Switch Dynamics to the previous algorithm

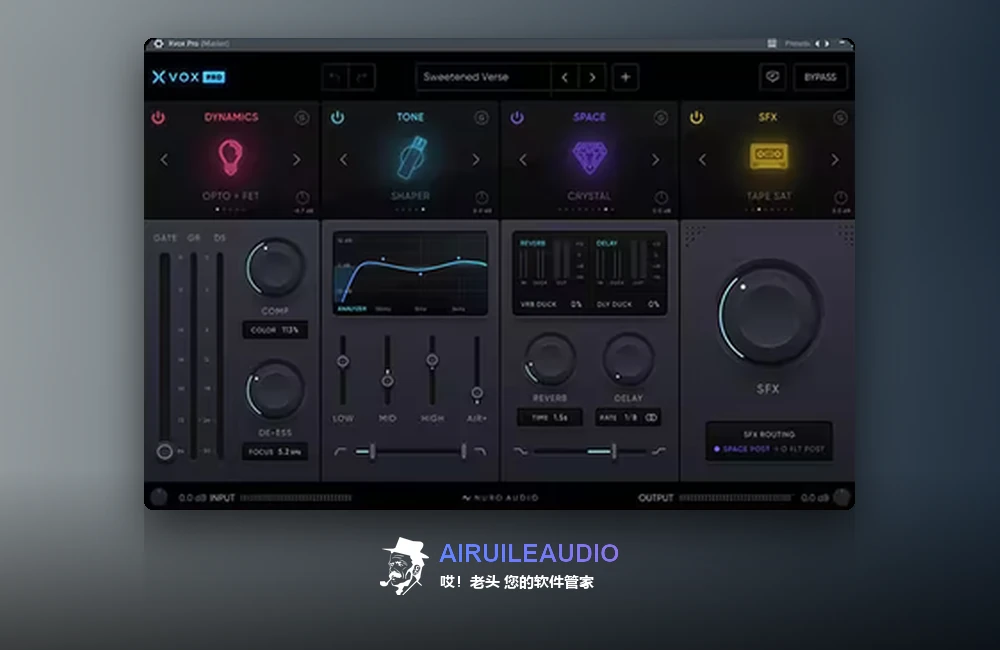(x=165, y=159)
